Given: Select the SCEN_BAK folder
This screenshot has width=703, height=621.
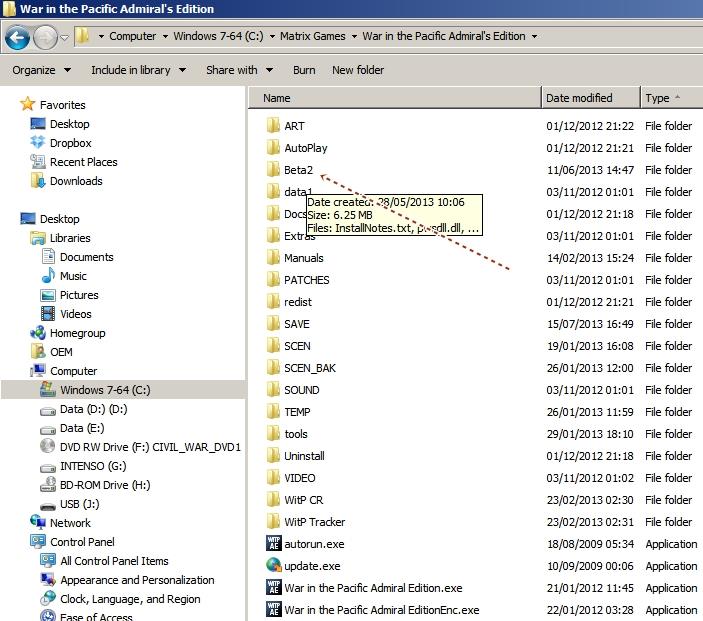Looking at the screenshot, I should tap(301, 368).
